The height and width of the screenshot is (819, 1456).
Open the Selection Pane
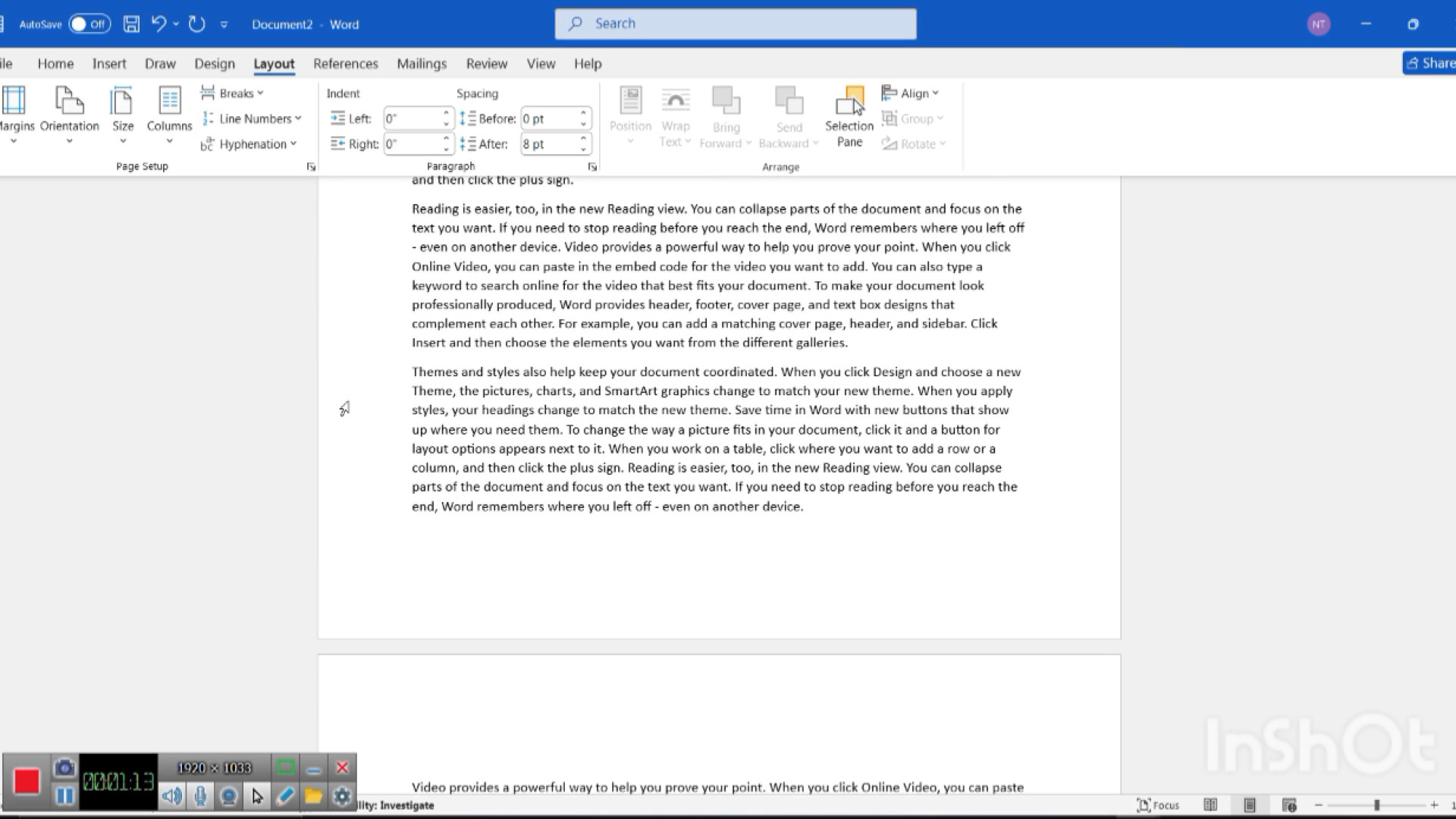click(x=849, y=117)
